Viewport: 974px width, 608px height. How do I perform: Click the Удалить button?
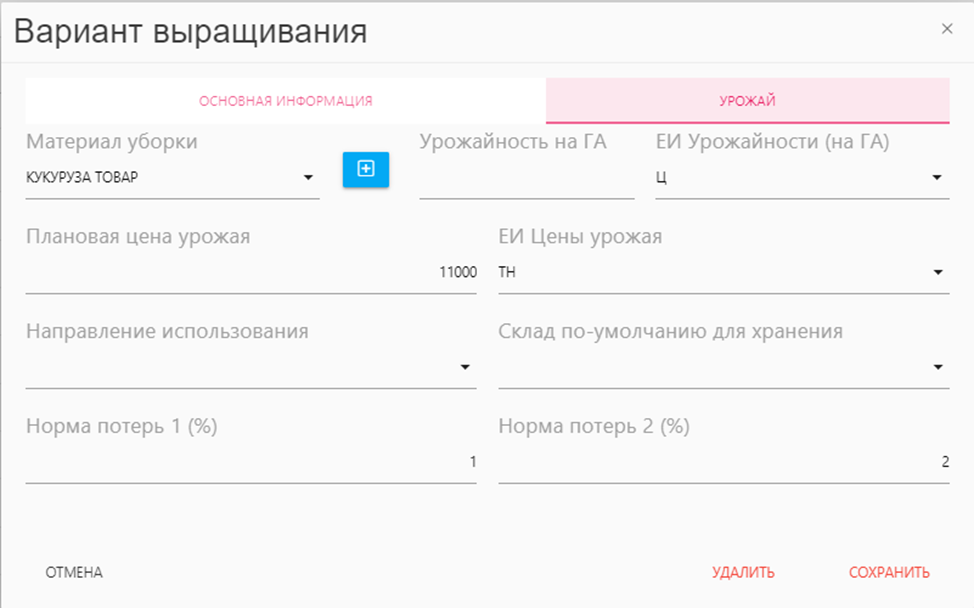click(743, 573)
